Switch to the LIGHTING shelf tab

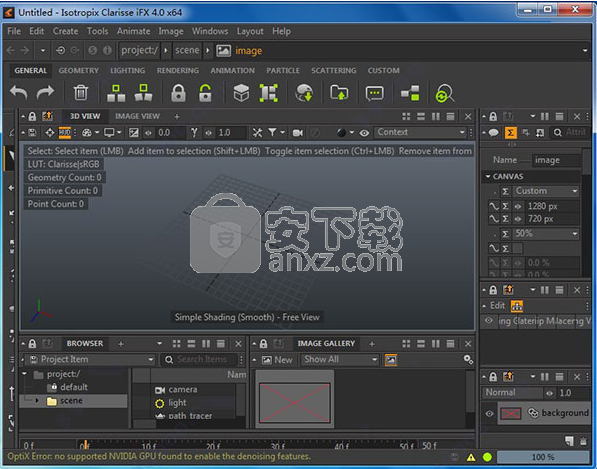point(128,70)
